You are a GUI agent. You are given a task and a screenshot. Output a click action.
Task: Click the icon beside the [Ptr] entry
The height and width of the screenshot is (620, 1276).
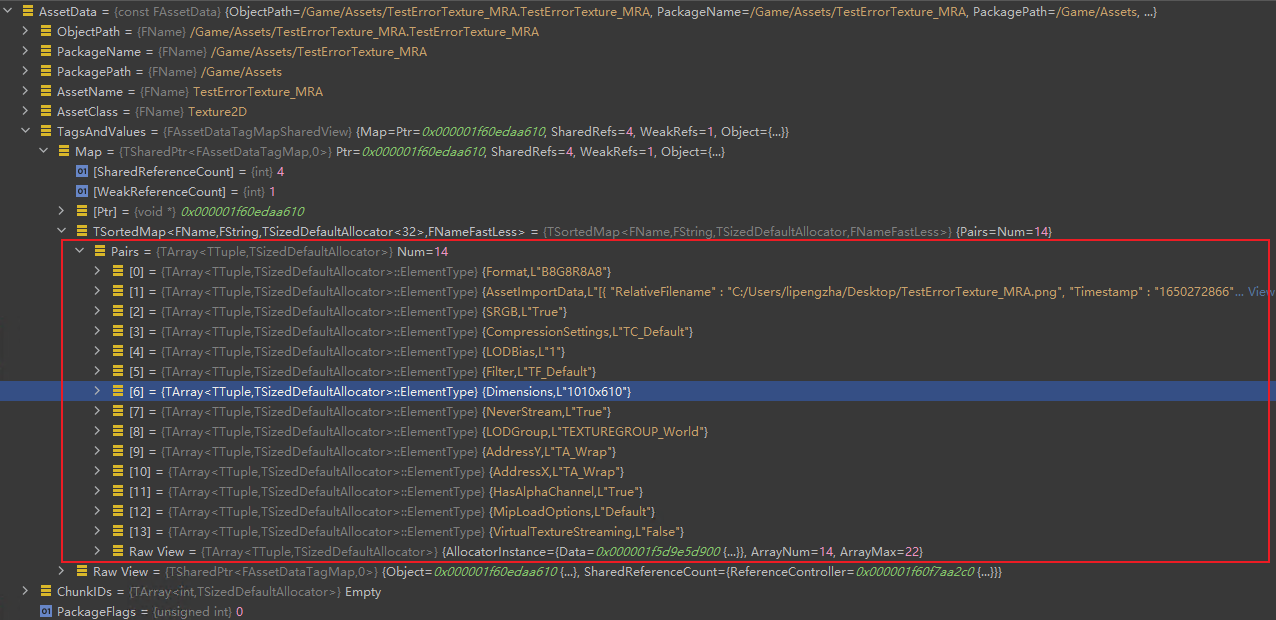[82, 211]
